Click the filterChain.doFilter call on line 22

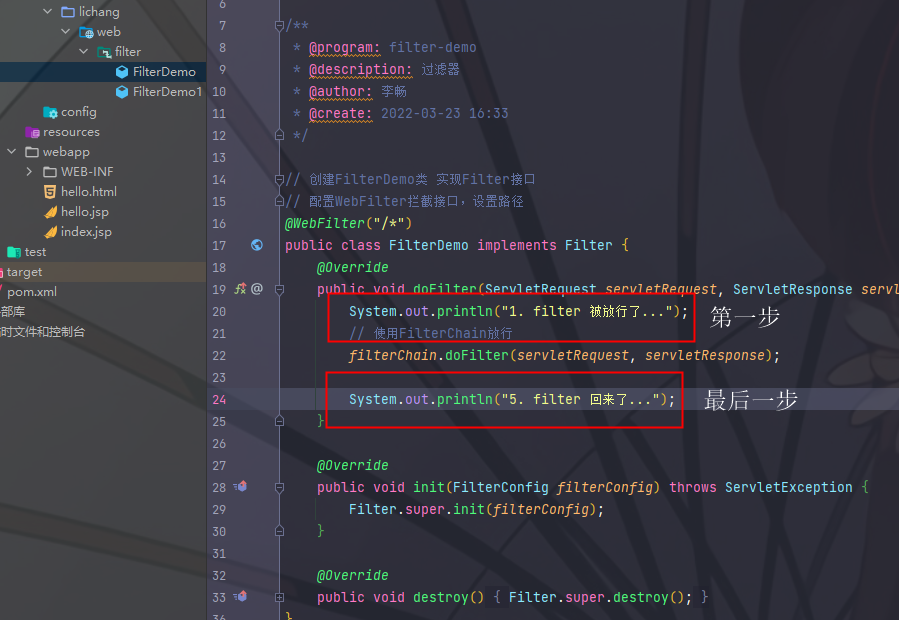point(564,356)
